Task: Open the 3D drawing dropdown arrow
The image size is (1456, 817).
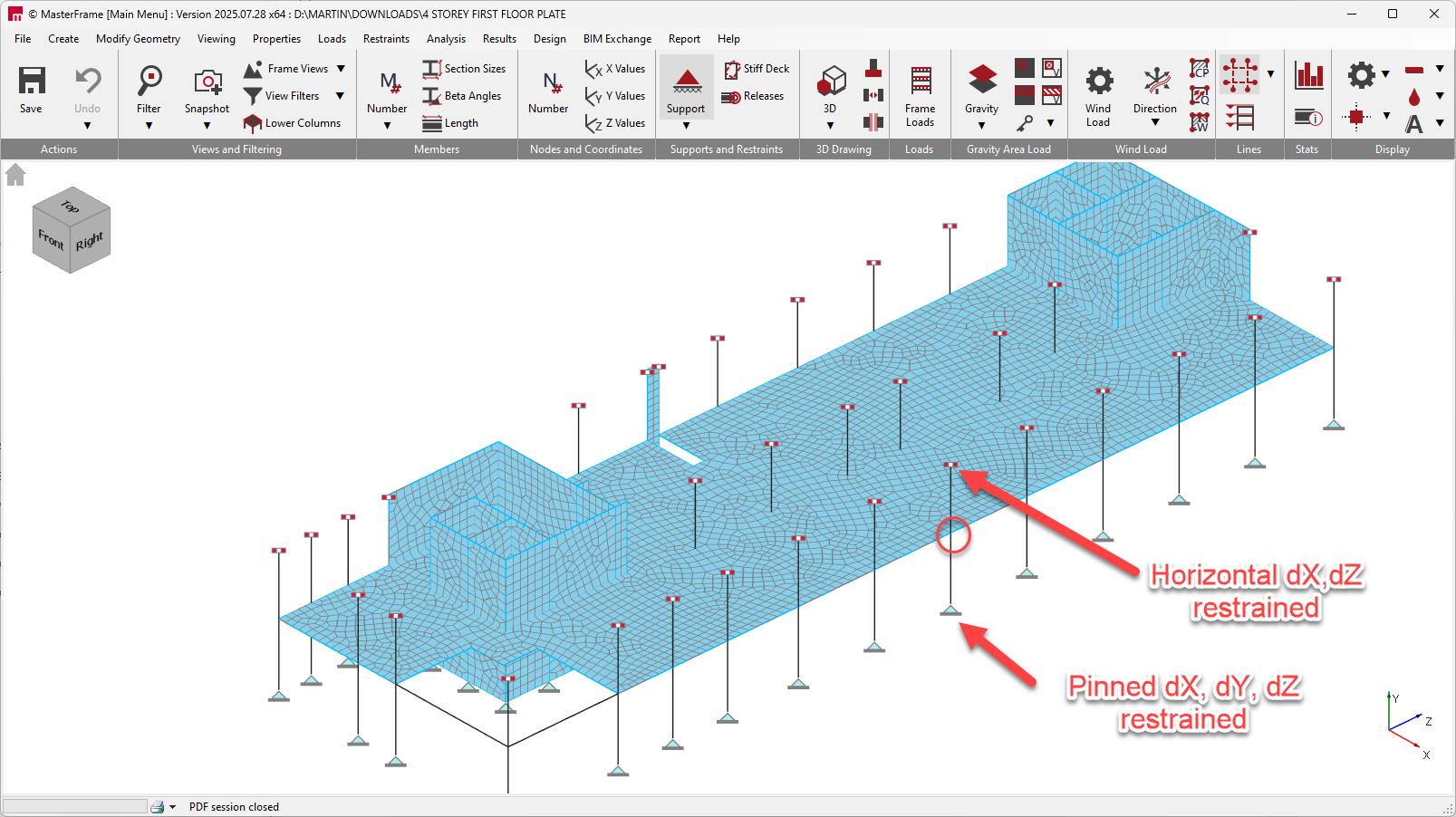Action: 830,126
